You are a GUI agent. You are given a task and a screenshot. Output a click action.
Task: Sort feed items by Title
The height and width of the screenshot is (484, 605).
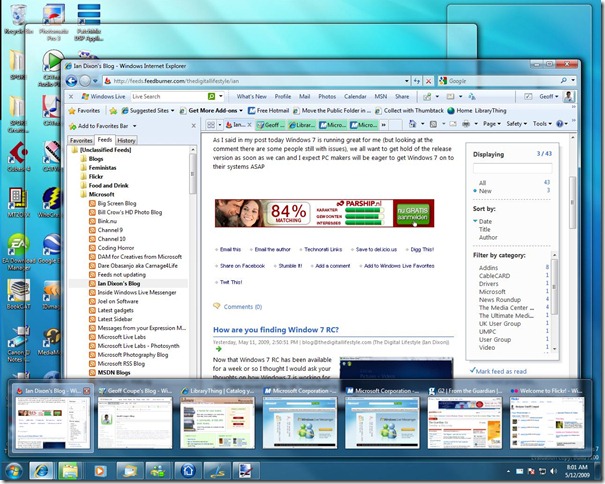point(485,229)
